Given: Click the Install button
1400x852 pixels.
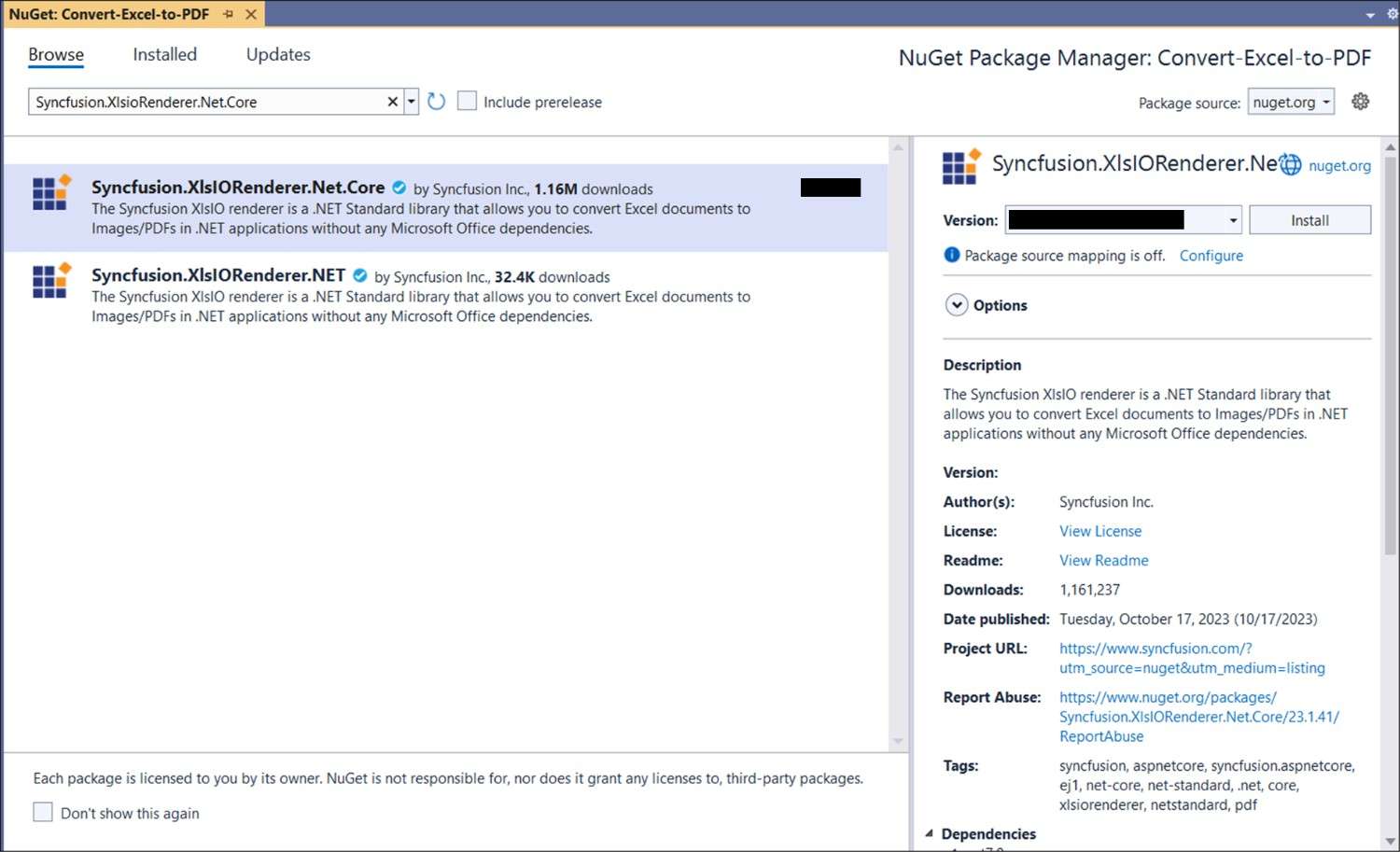Looking at the screenshot, I should click(1309, 220).
